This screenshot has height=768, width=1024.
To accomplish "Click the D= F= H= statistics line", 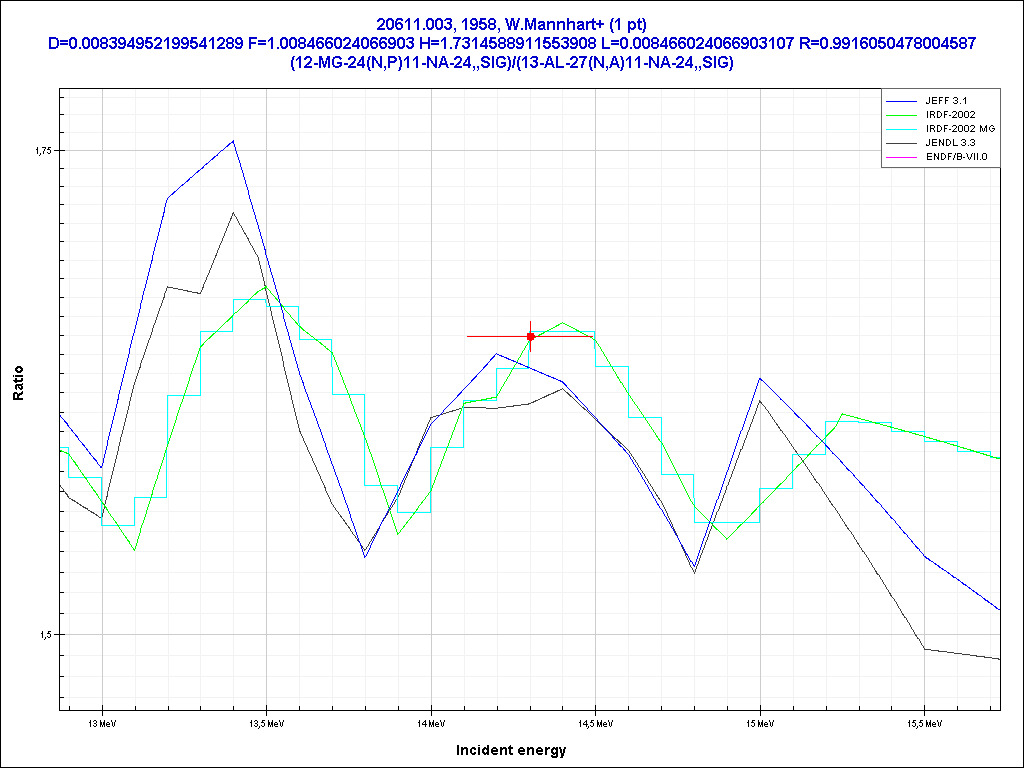I will [x=511, y=43].
